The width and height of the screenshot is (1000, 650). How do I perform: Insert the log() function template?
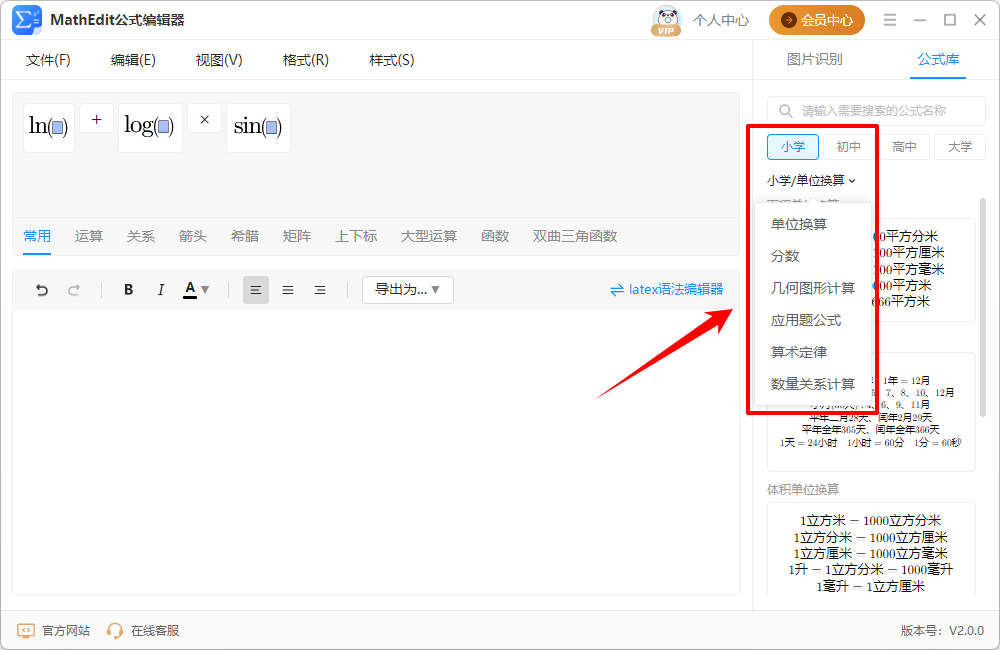click(x=150, y=128)
